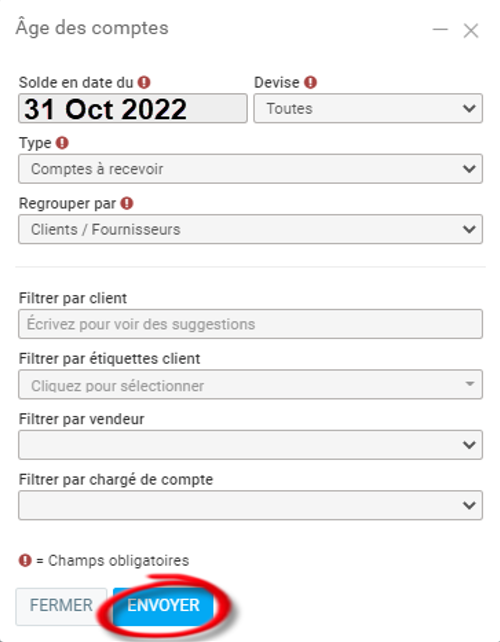
Task: Minimize the Âge des comptes dialog
Action: coord(440,29)
